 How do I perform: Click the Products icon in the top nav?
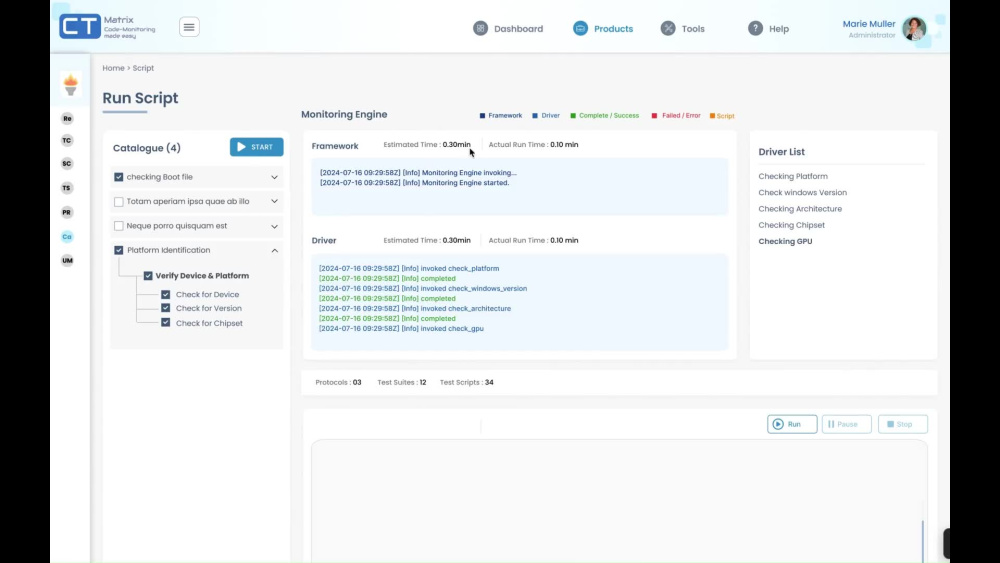(580, 28)
